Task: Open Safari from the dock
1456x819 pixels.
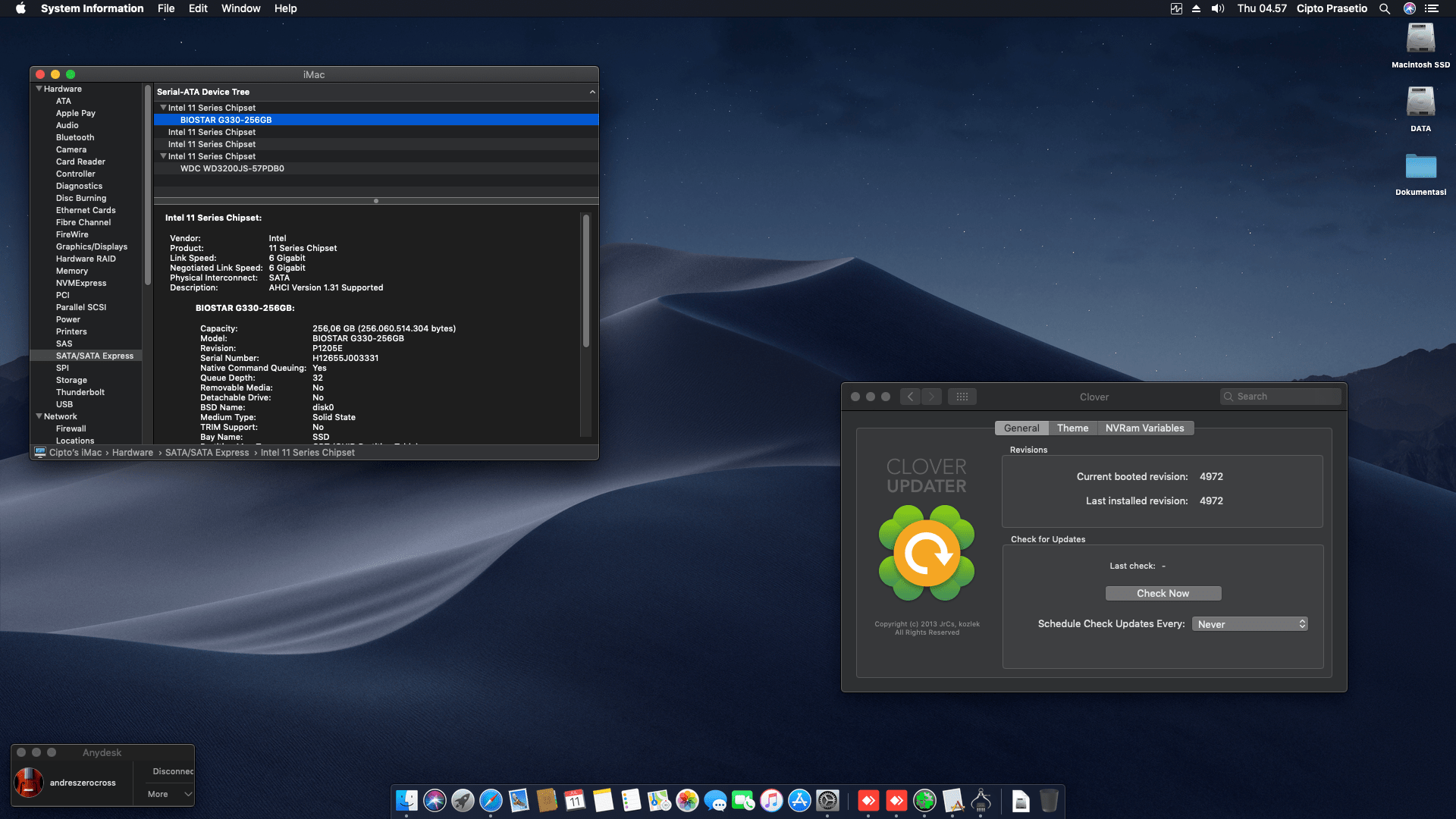Action: [x=491, y=801]
